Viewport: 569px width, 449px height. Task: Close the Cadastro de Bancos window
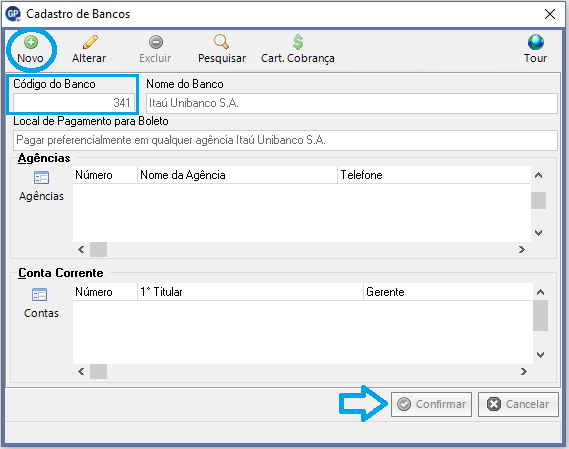[x=550, y=14]
